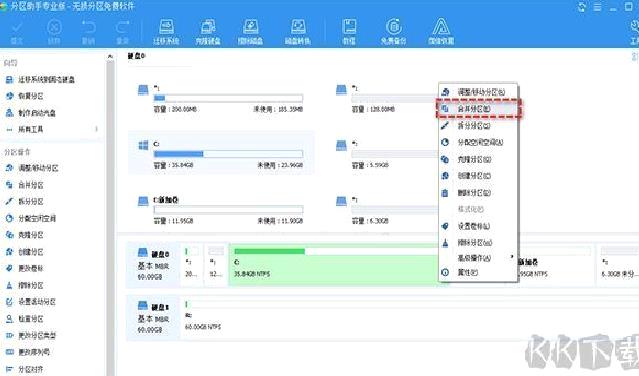Click the sidebar vertical scrollbar track
This screenshot has width=639, height=376.
110,218
